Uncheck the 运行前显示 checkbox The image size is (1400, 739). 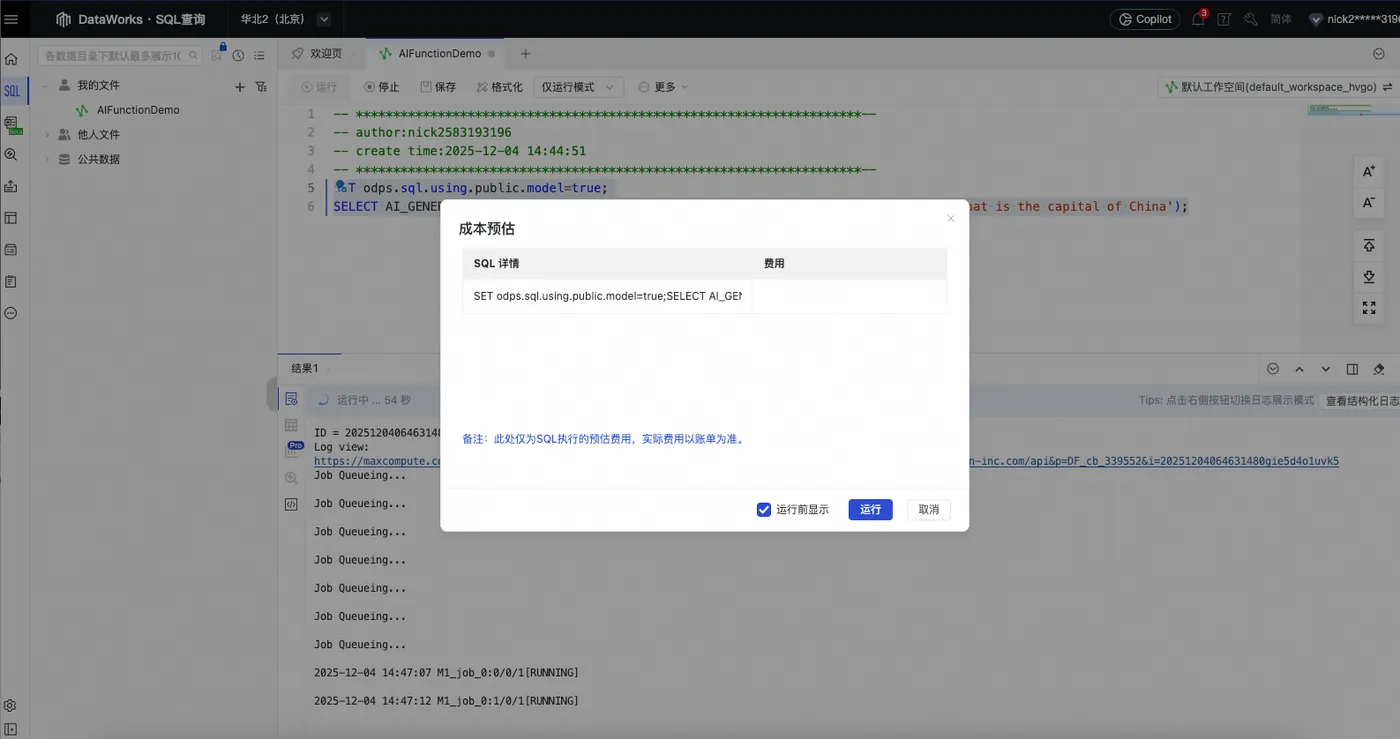point(764,510)
